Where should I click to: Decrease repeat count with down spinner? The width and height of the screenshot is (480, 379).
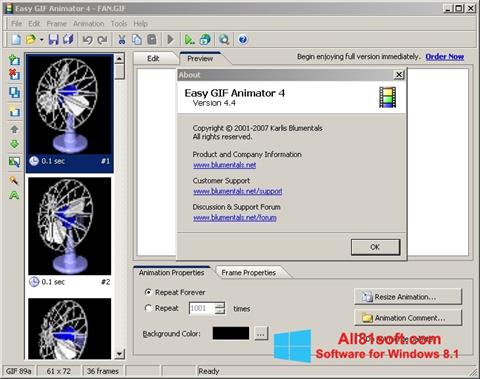coord(220,312)
